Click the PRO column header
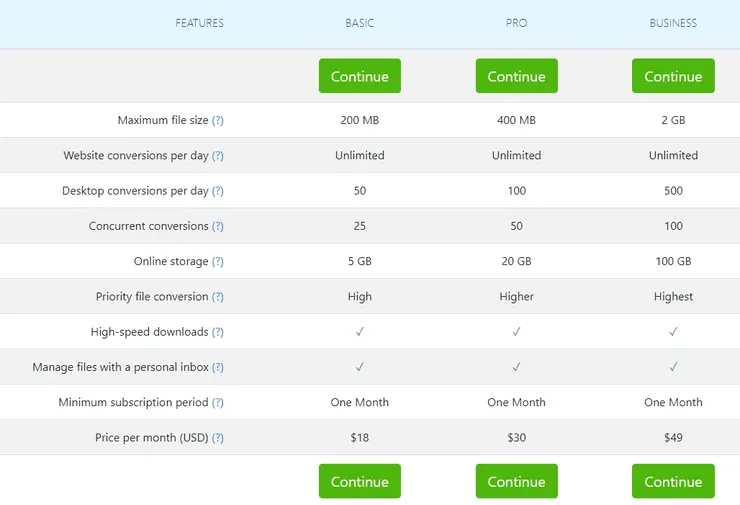740x505 pixels. (516, 23)
